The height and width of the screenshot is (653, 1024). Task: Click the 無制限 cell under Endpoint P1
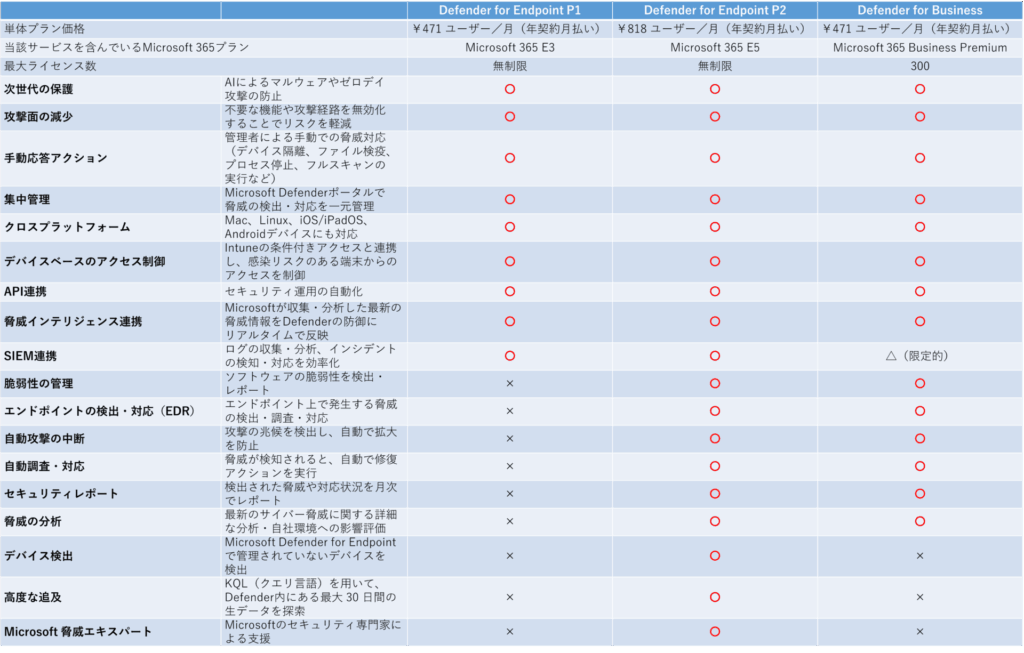pos(509,66)
